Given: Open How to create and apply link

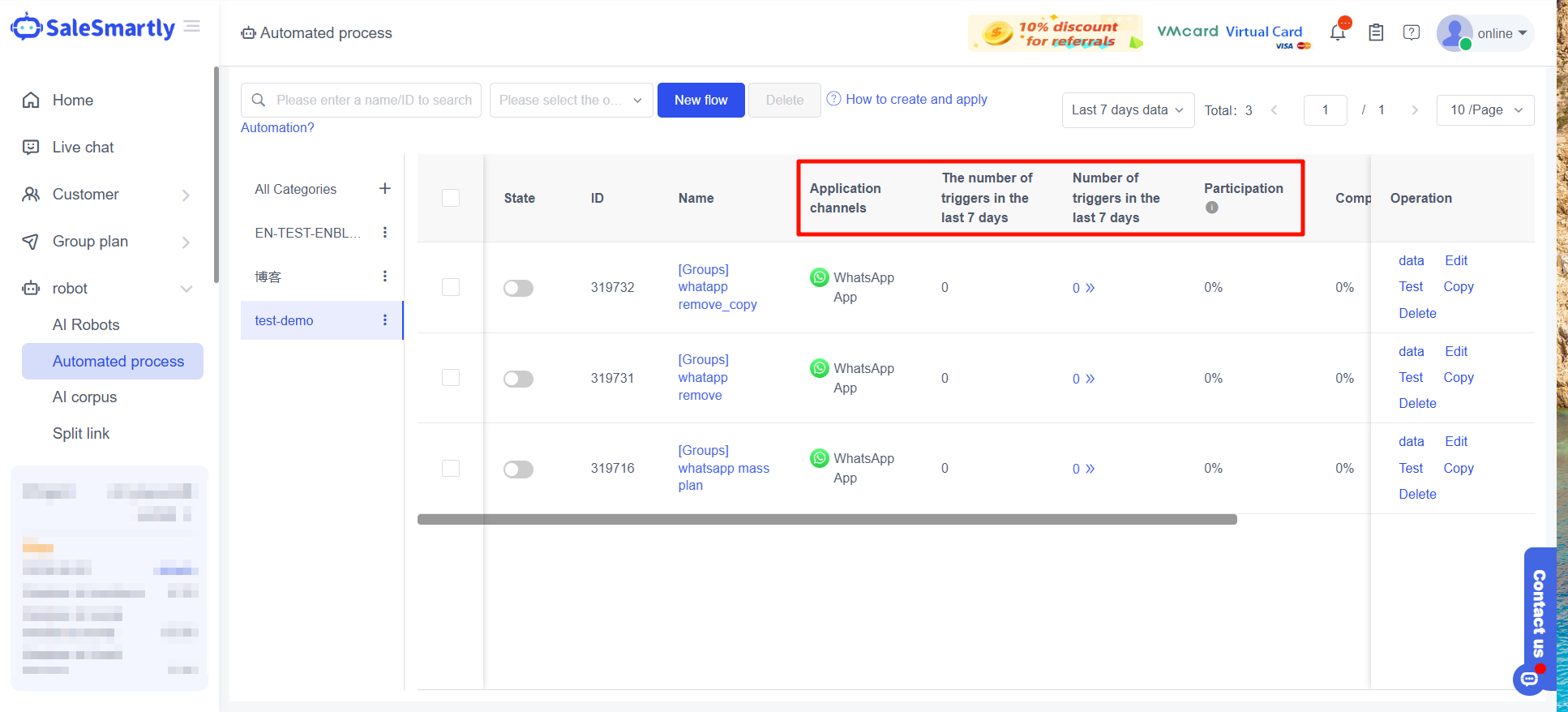Looking at the screenshot, I should click(915, 99).
